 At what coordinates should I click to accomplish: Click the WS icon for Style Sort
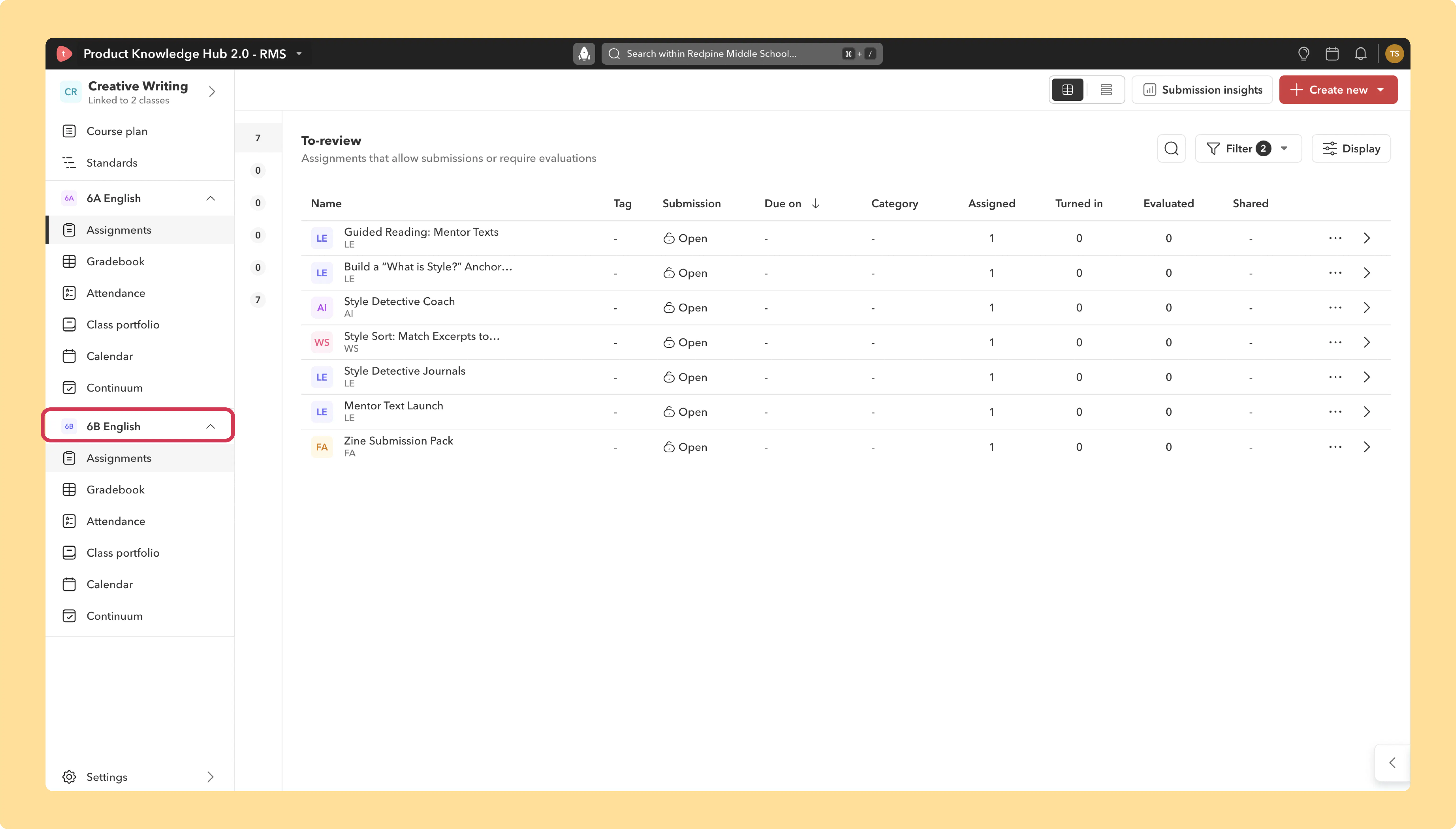tap(322, 342)
